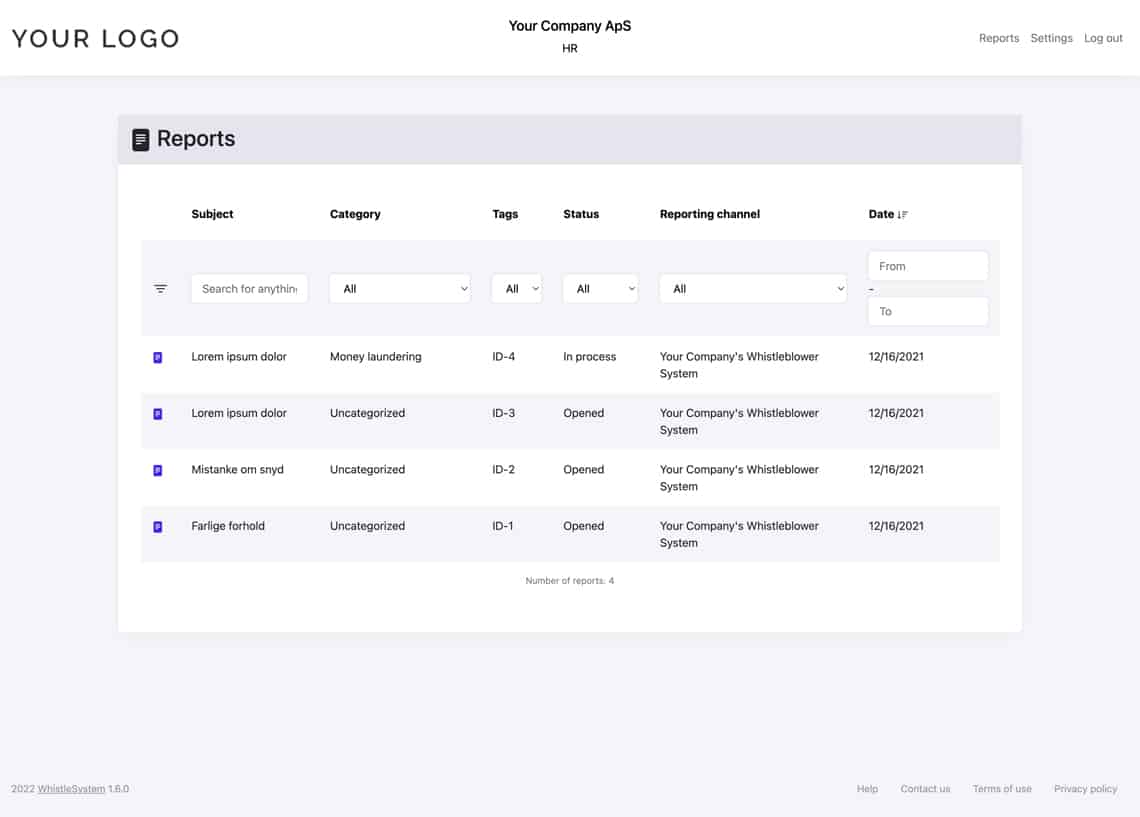1140x817 pixels.
Task: Click the In process status cell
Action: pos(590,356)
